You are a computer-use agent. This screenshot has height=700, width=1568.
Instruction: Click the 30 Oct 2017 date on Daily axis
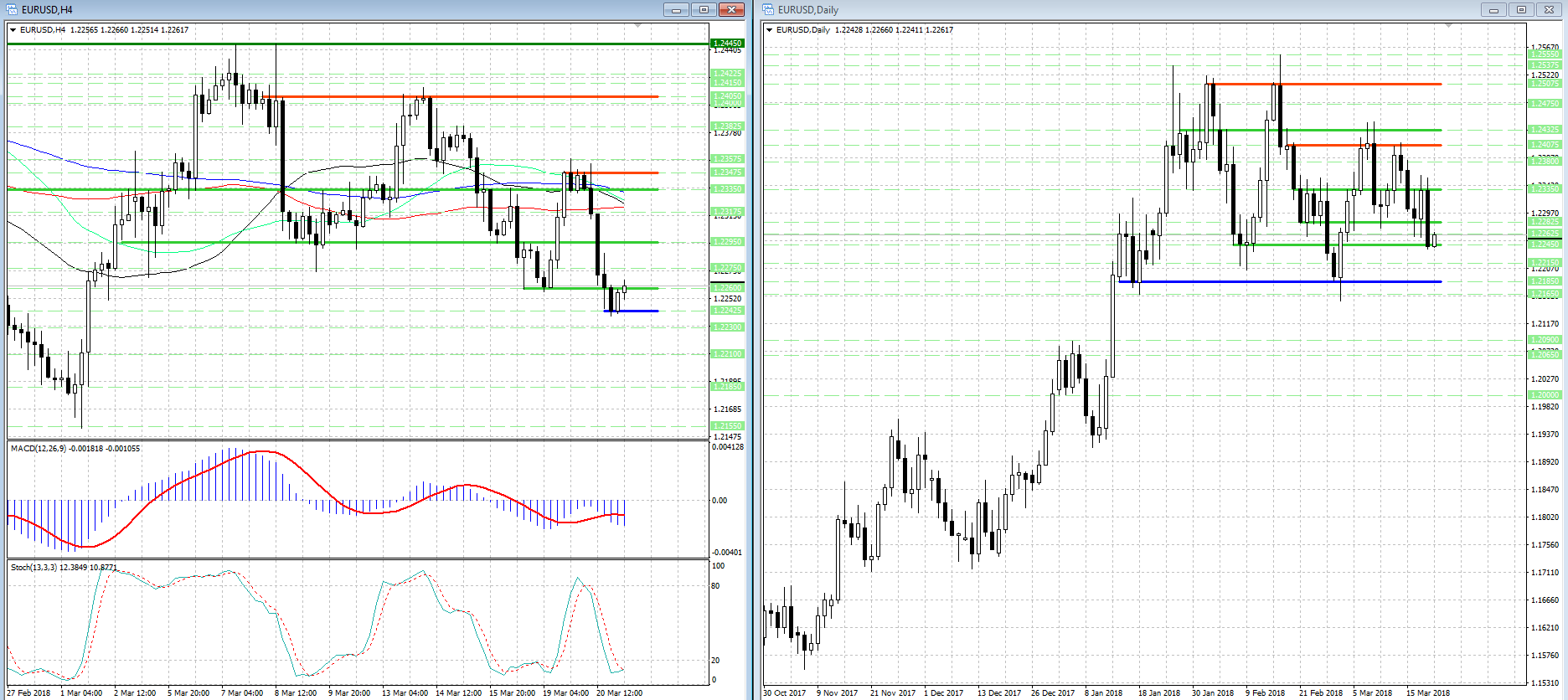pyautogui.click(x=785, y=693)
